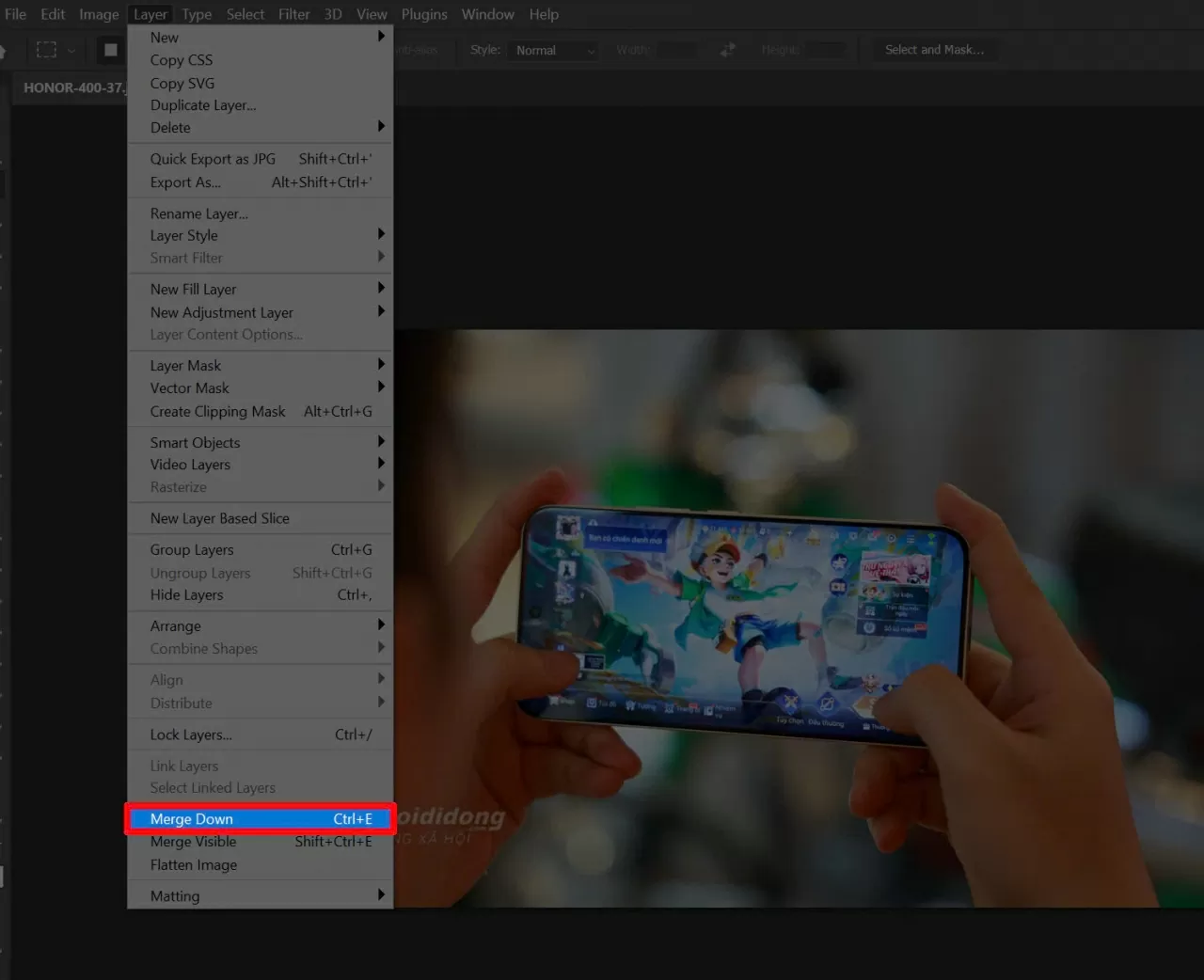Click Duplicate Layer... in the menu
1204x980 pixels.
tap(203, 105)
